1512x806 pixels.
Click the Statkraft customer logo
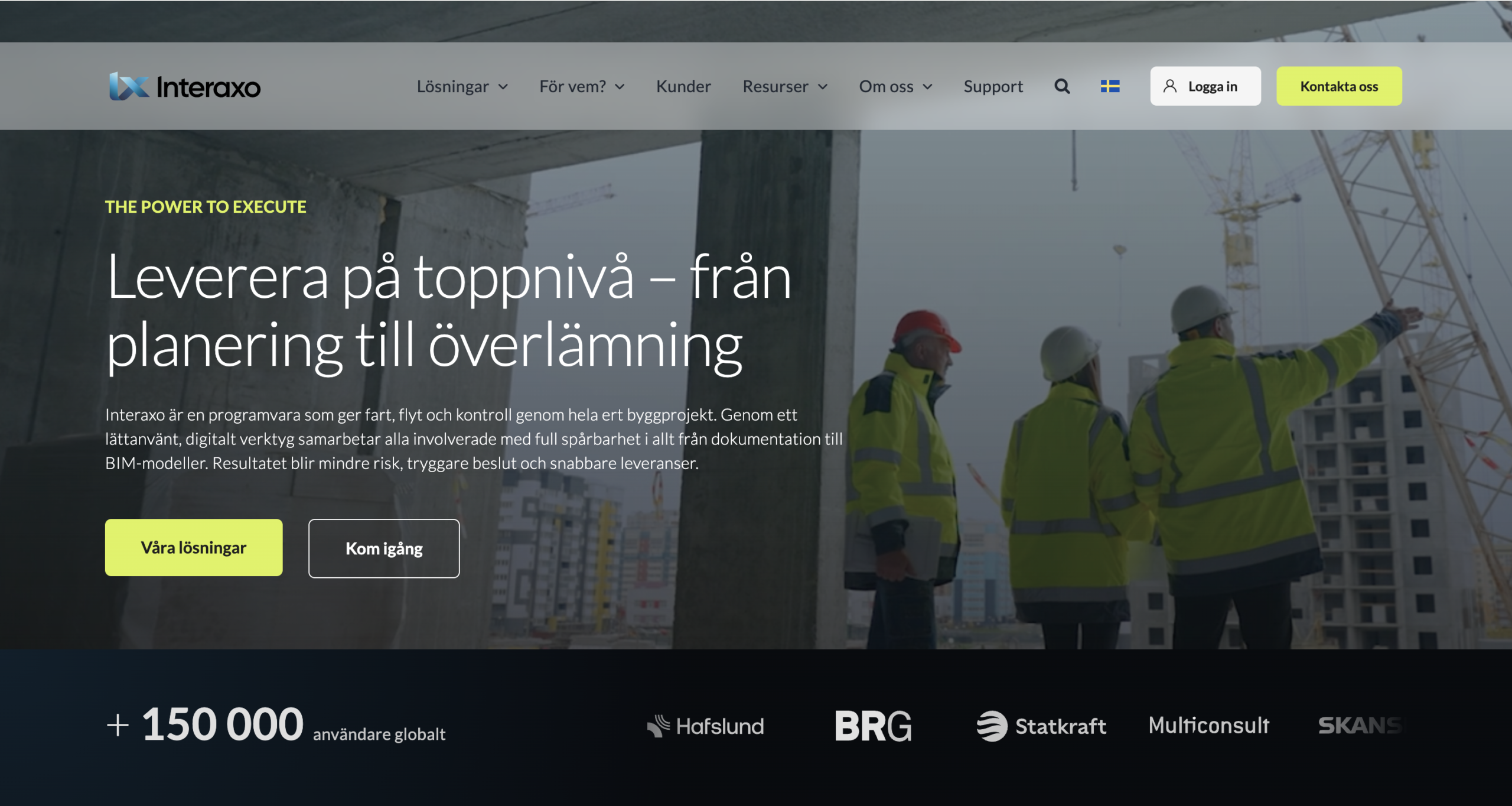tap(1041, 726)
